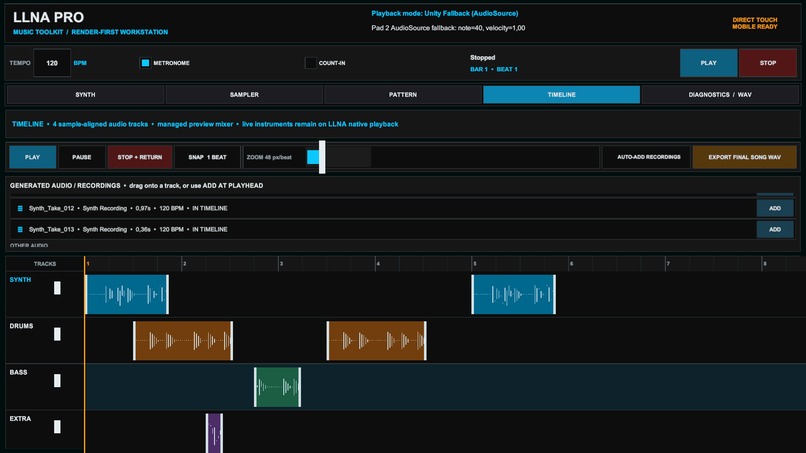806x453 pixels.
Task: Select the purple EXTRA clip
Action: pos(214,433)
